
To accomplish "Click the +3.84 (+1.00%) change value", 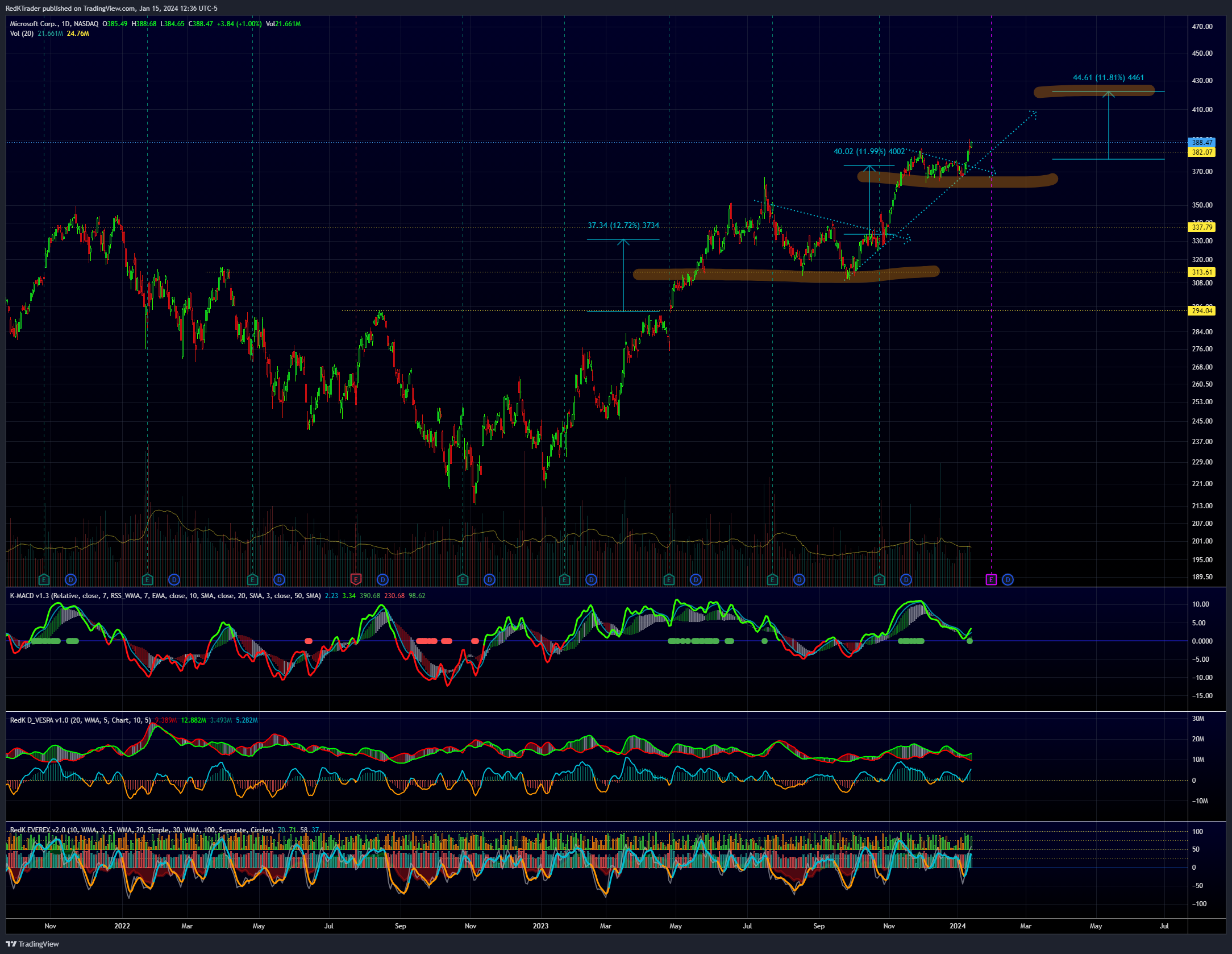I will pos(239,24).
